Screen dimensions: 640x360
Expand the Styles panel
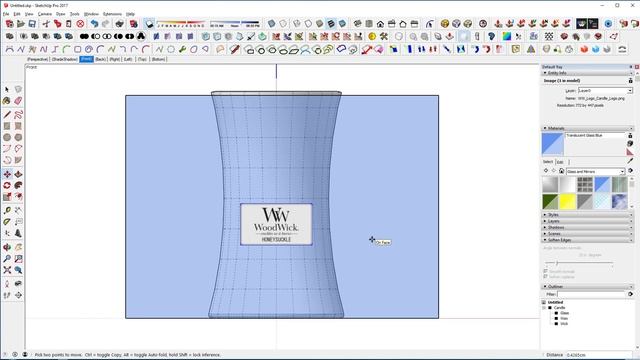coord(545,215)
